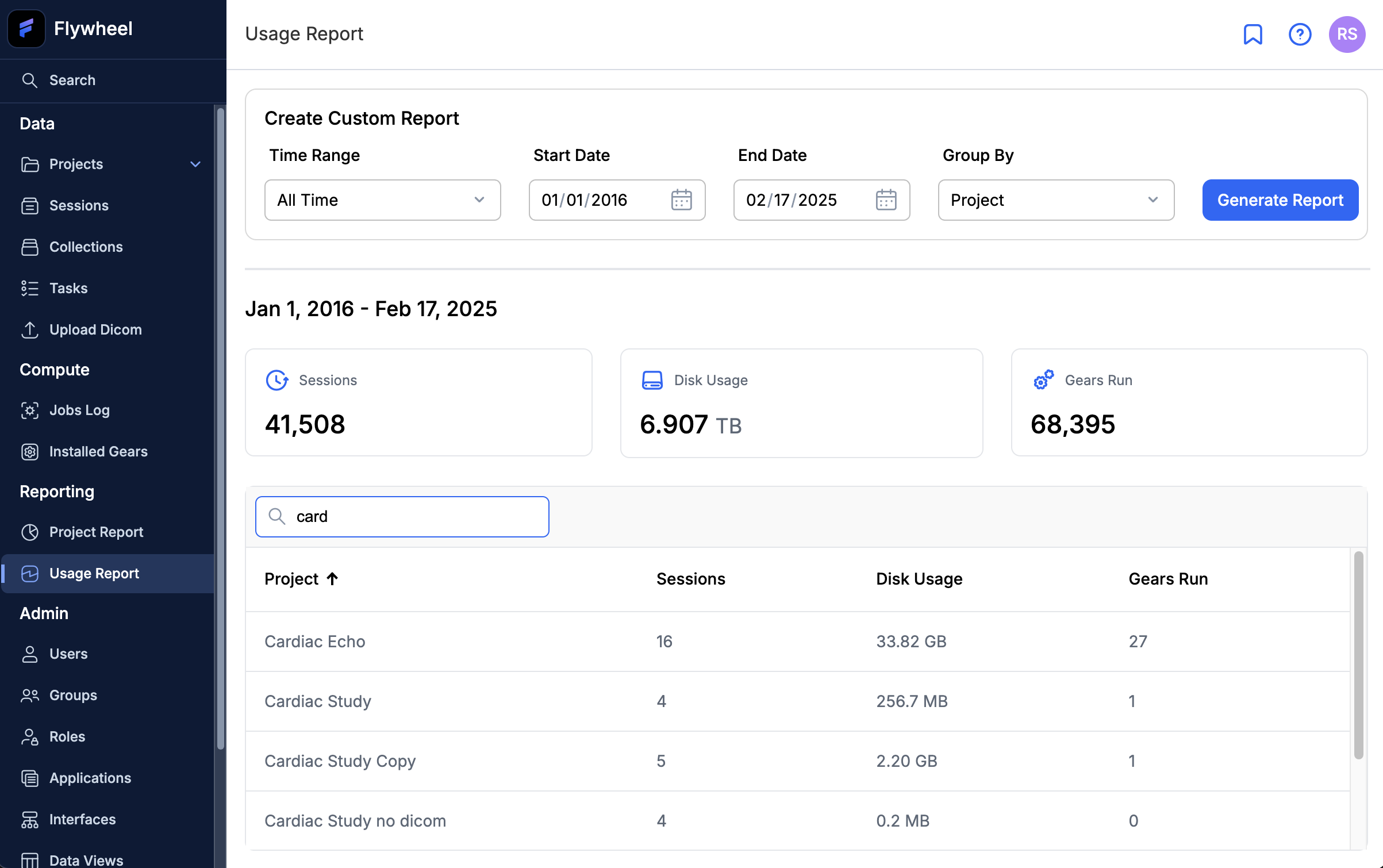Click the project search field containing card
The height and width of the screenshot is (868, 1383).
tap(402, 517)
